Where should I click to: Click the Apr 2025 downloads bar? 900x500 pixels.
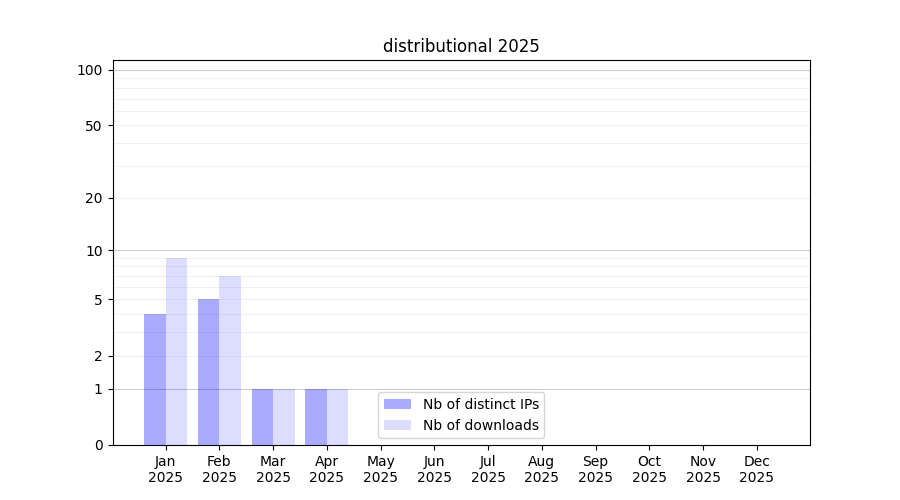coord(338,417)
